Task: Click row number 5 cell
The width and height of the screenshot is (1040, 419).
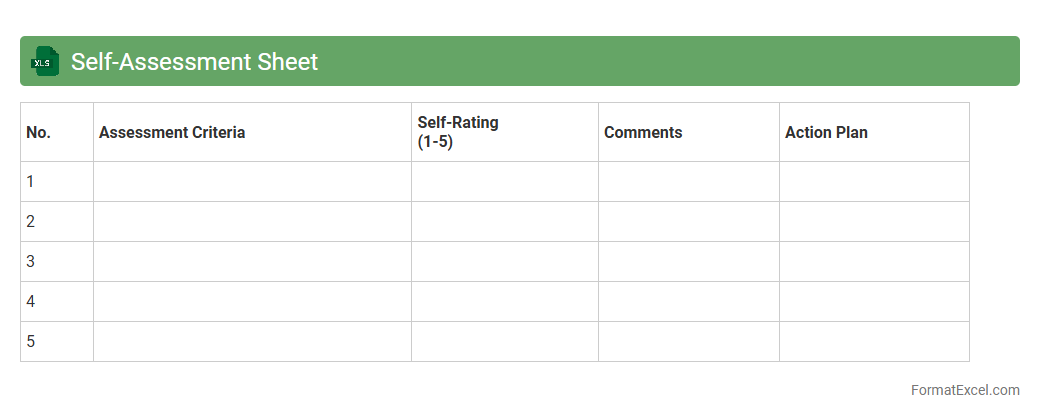Action: click(x=56, y=342)
